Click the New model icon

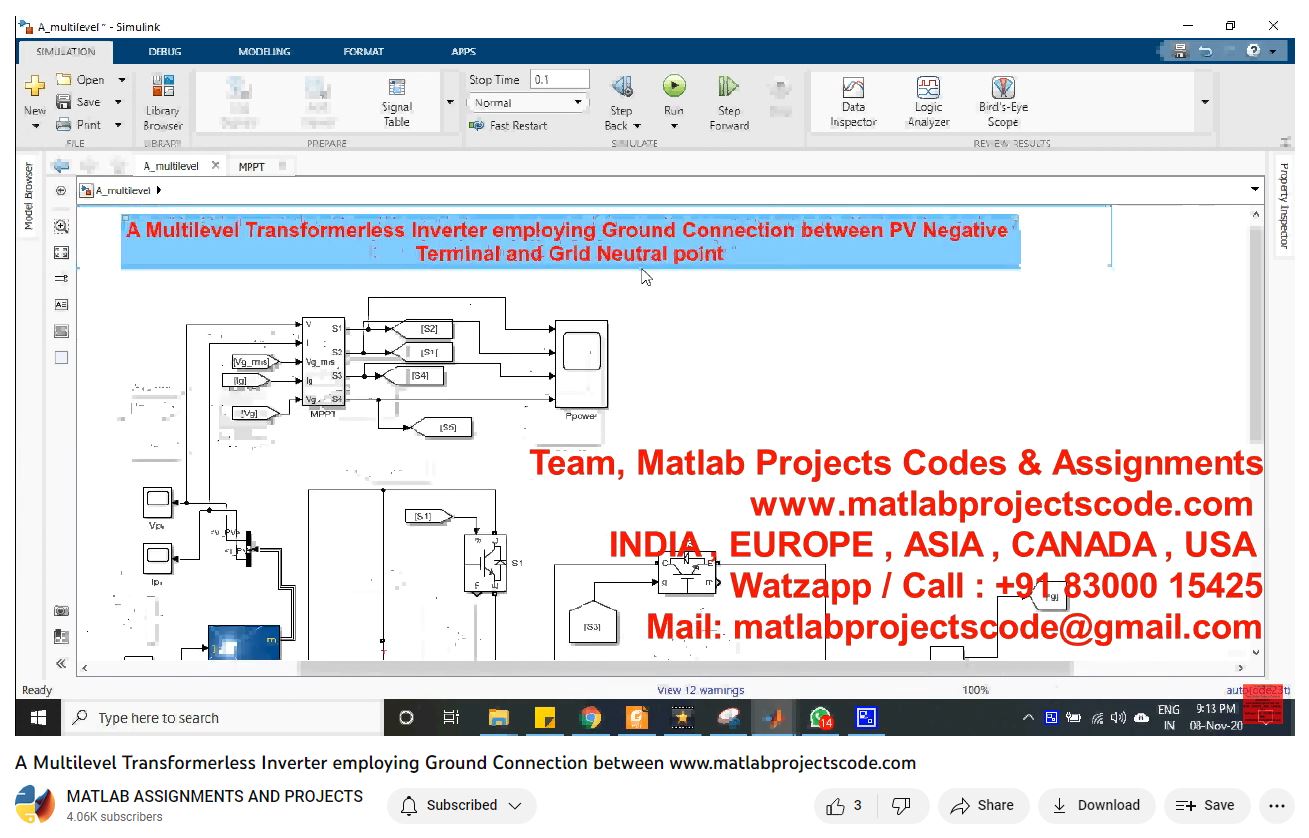coord(35,87)
